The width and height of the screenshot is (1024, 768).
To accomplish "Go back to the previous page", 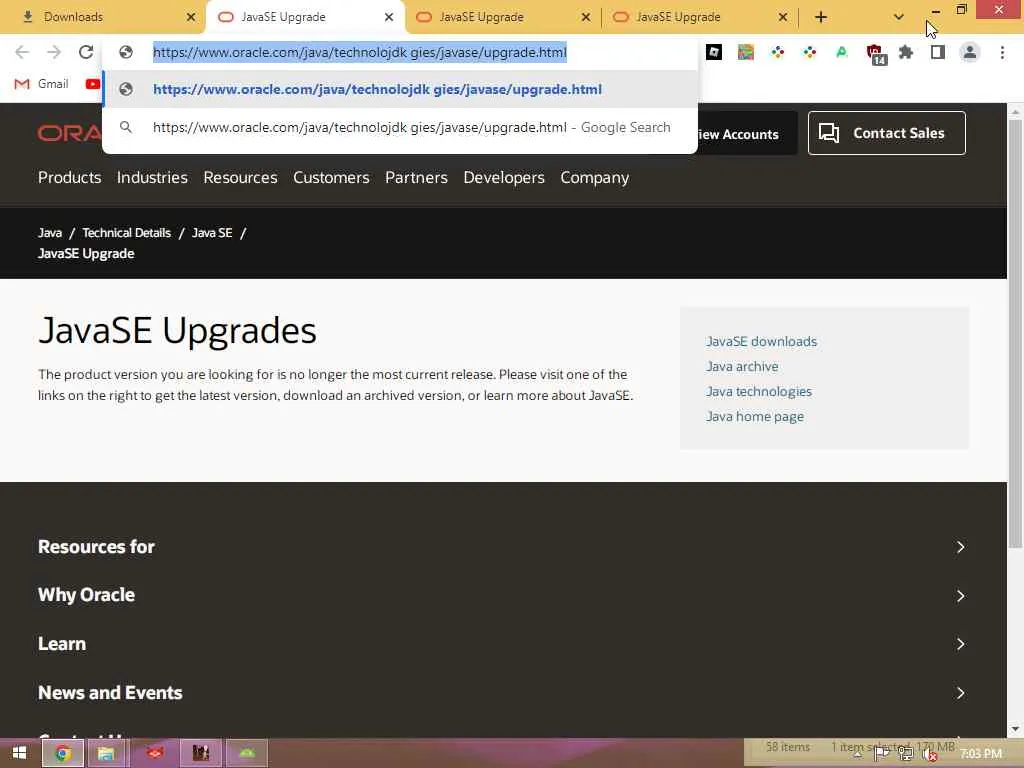I will point(22,52).
